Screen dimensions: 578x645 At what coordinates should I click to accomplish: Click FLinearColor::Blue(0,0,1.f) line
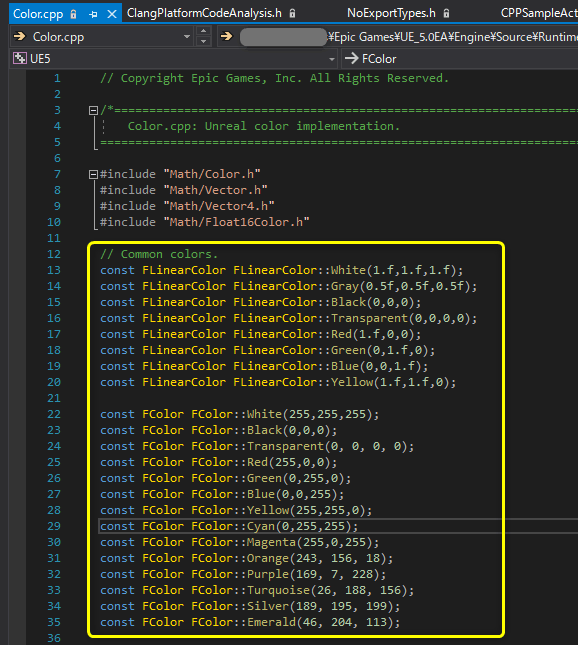(264, 366)
